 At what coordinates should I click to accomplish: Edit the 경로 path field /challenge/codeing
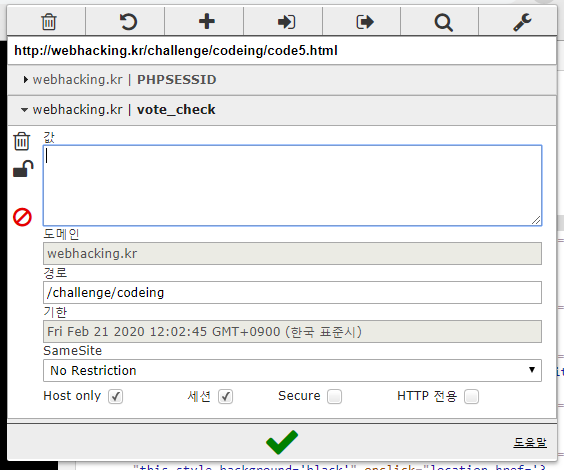tap(292, 292)
